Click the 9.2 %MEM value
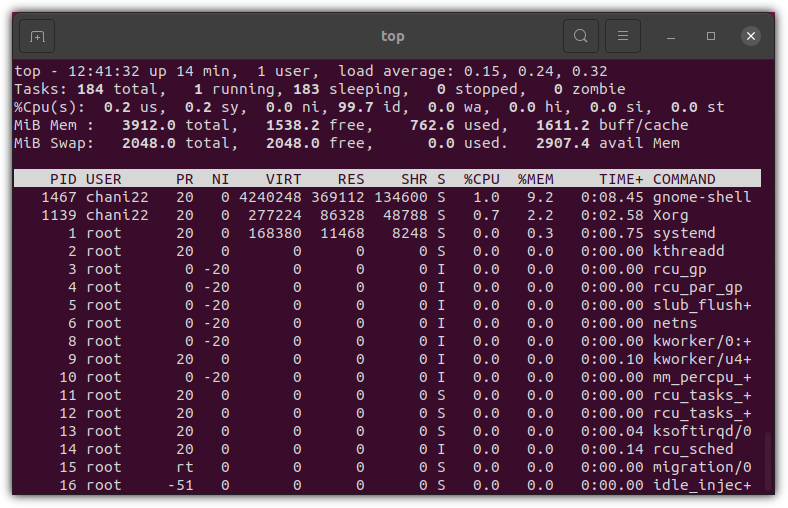 pos(540,197)
